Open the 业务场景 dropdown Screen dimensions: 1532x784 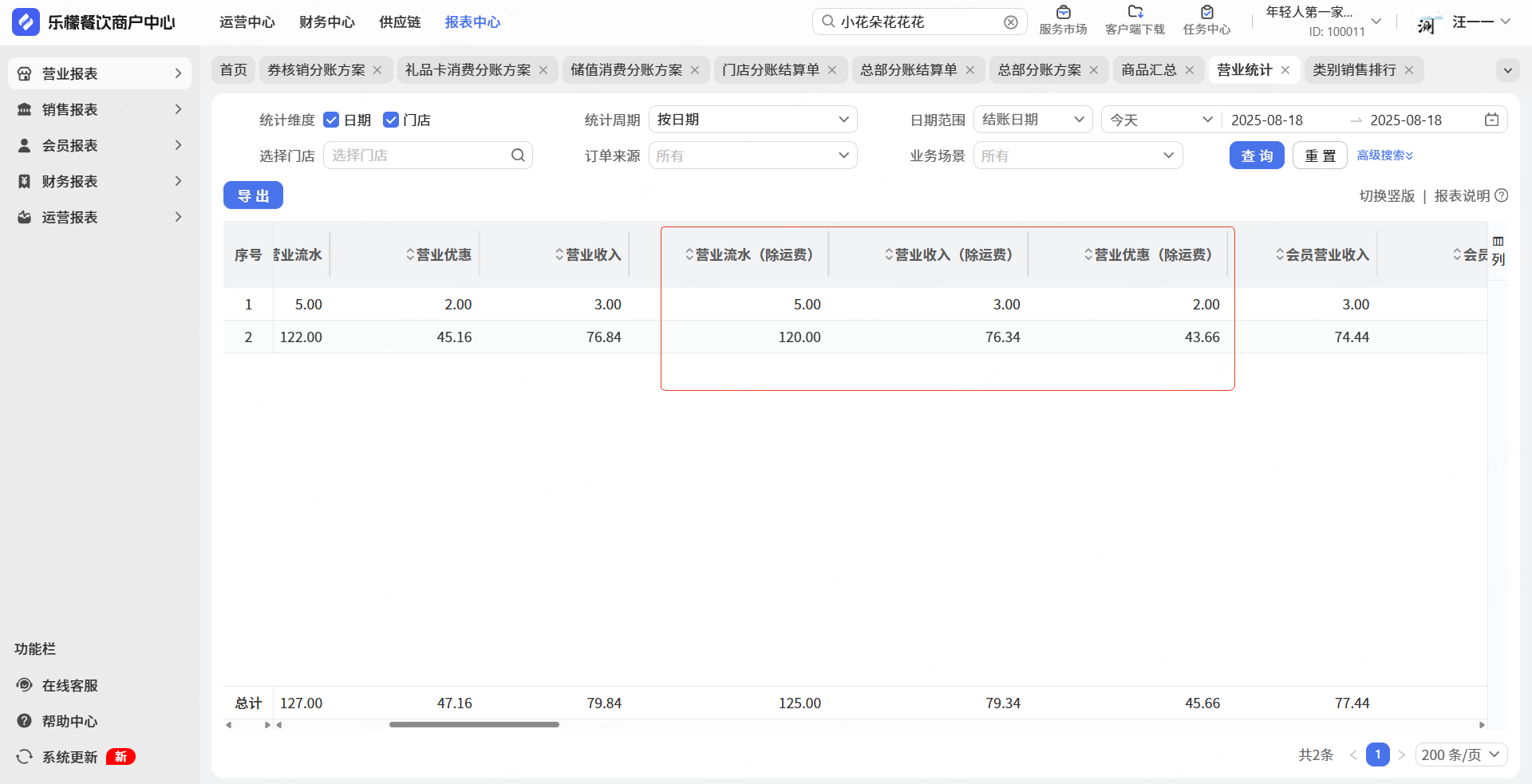click(1078, 156)
